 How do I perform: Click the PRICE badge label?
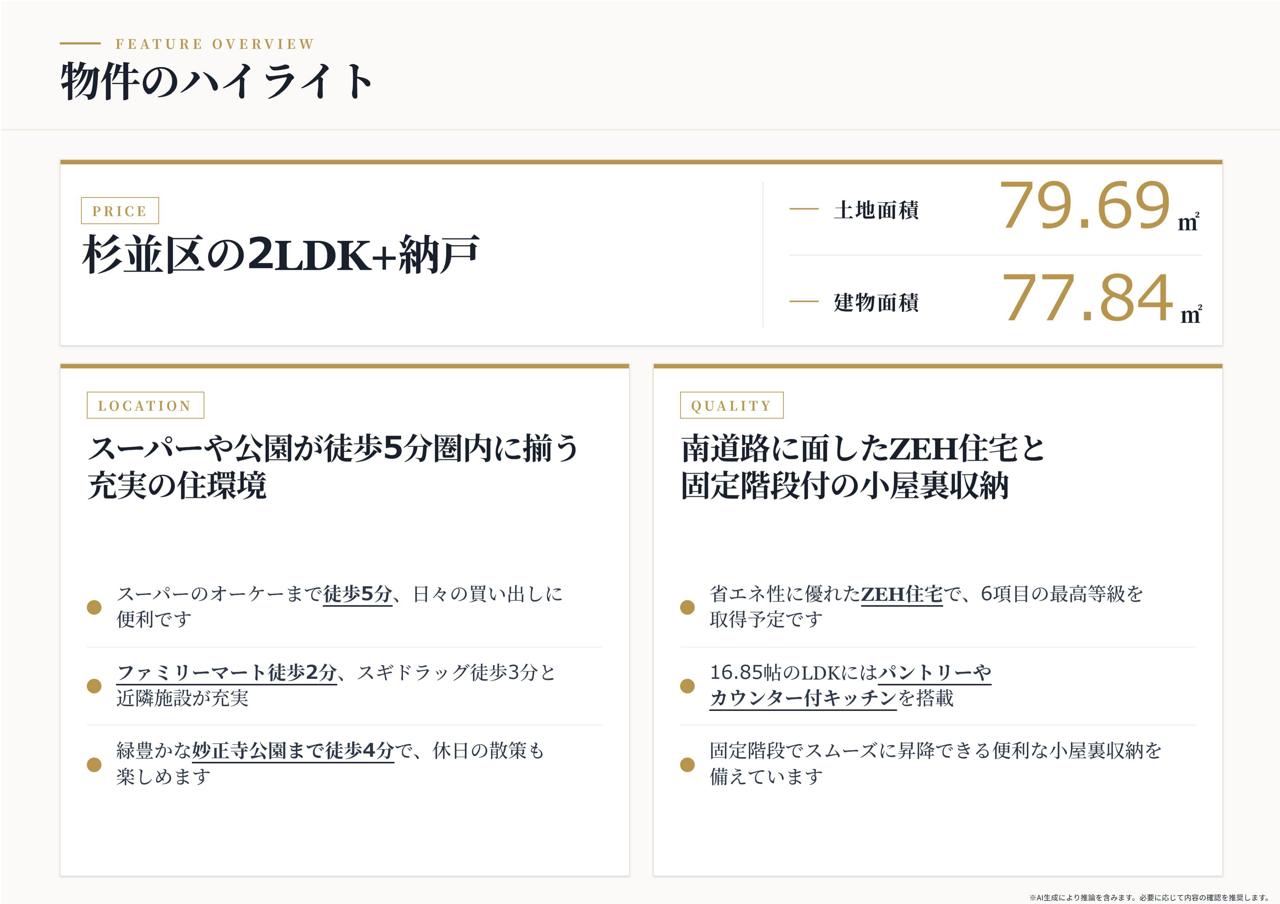[x=120, y=211]
